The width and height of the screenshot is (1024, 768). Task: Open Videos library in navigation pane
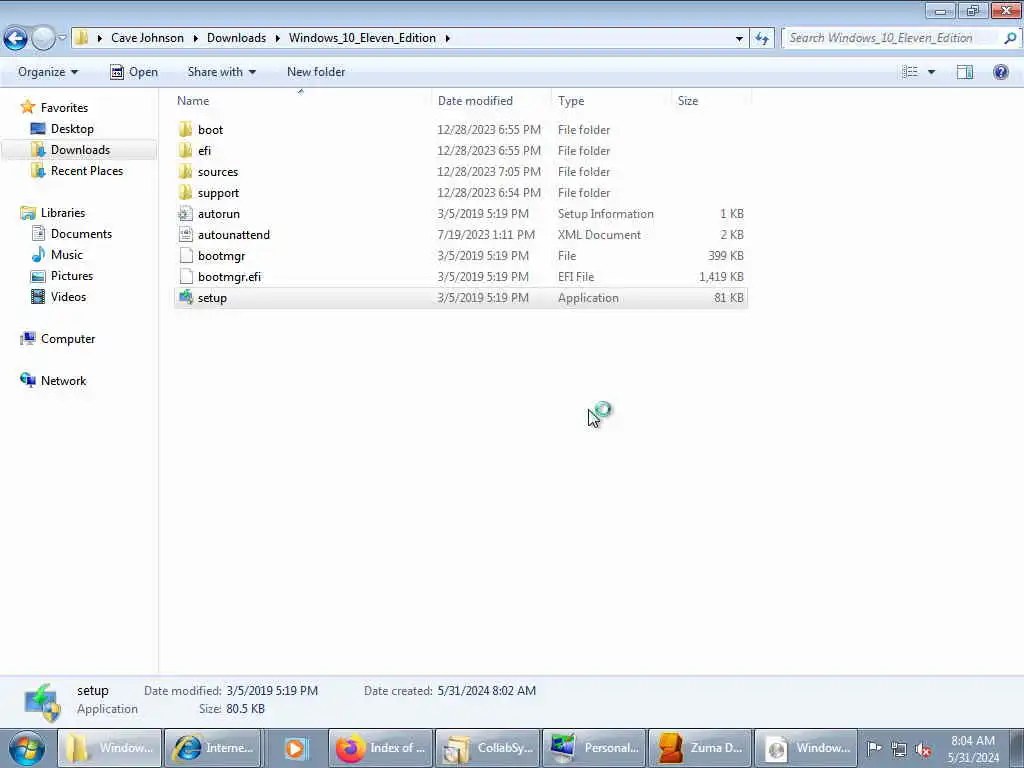(68, 296)
